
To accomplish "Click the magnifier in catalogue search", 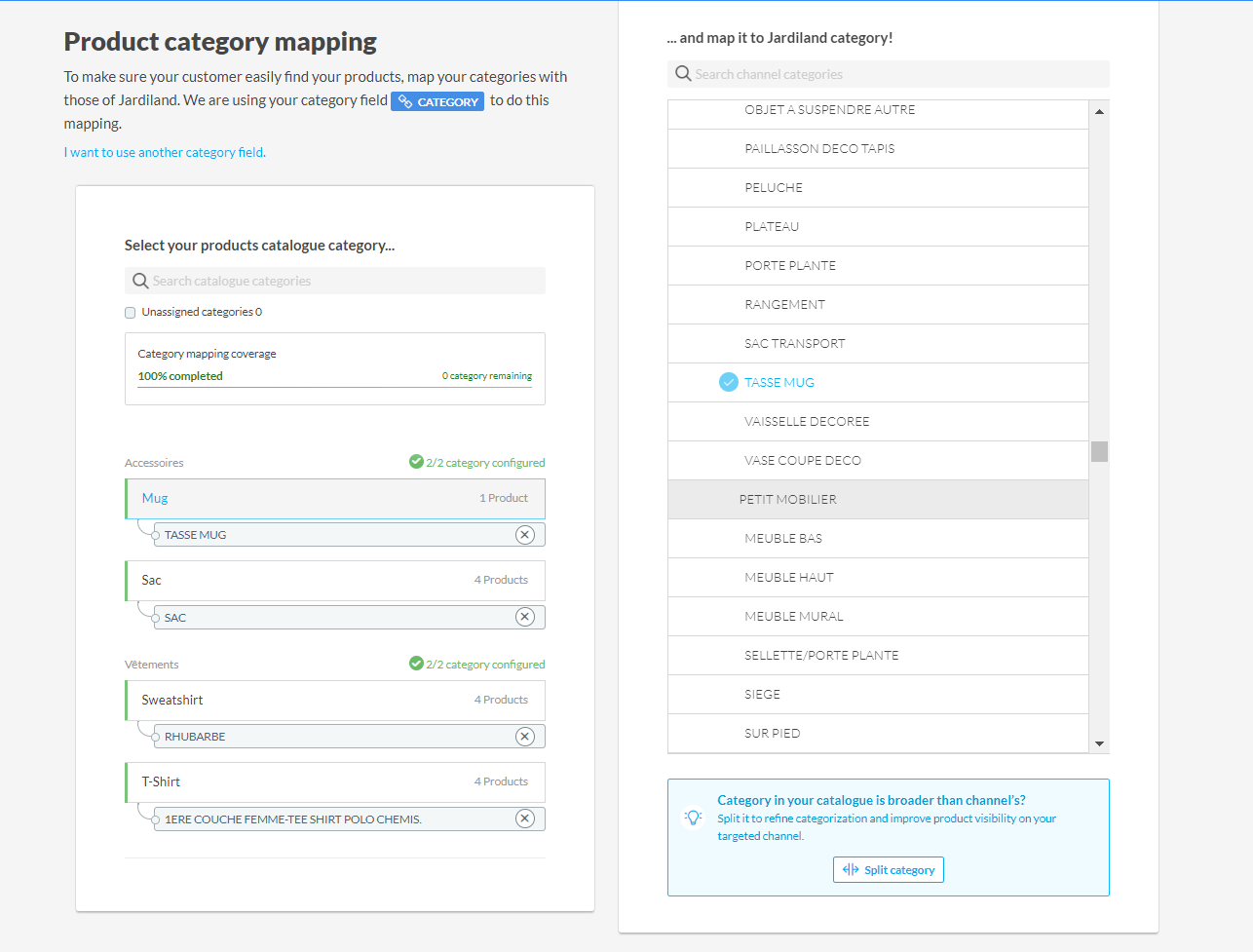I will [140, 282].
